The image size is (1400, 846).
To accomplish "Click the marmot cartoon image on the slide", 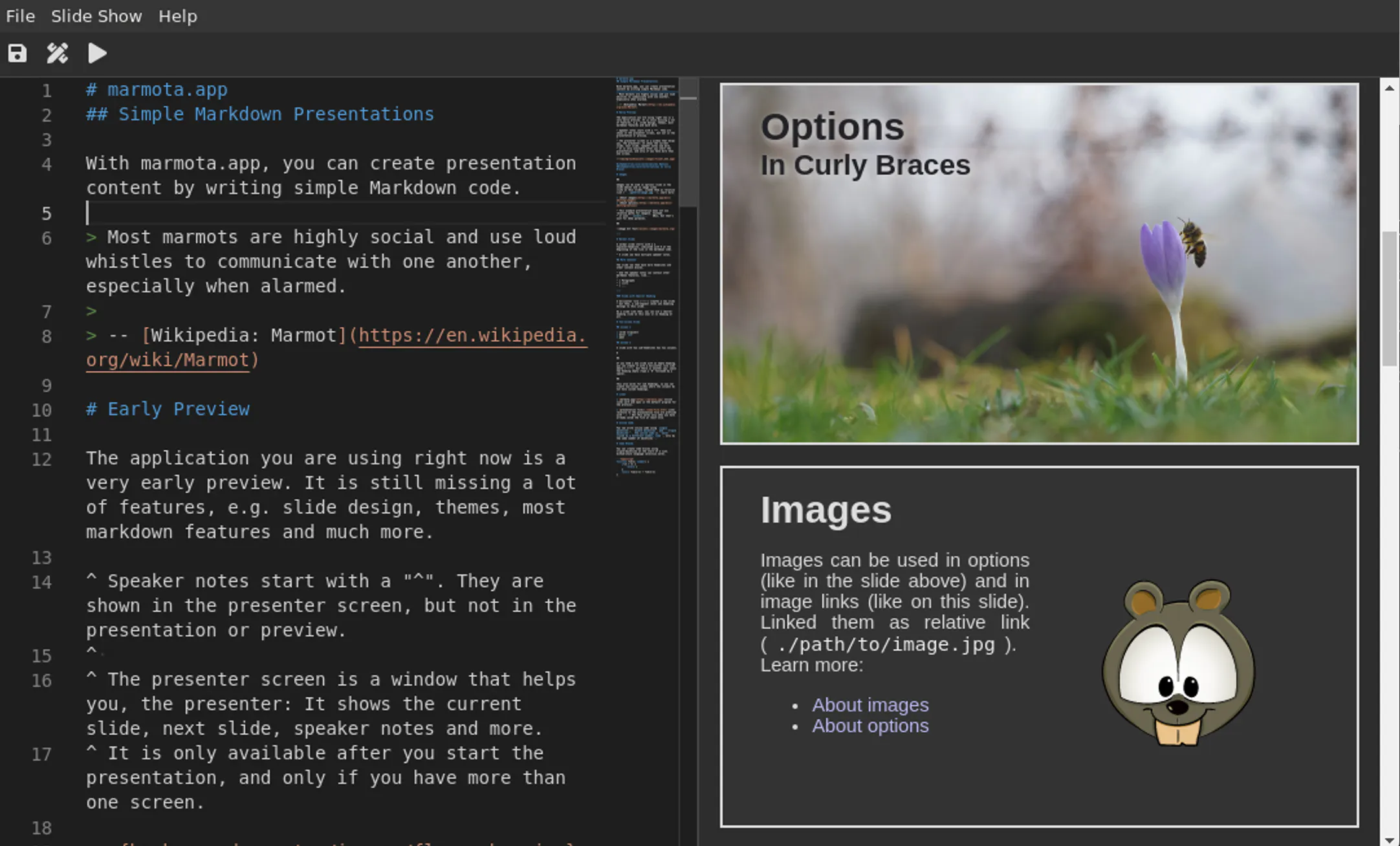I will 1178,662.
